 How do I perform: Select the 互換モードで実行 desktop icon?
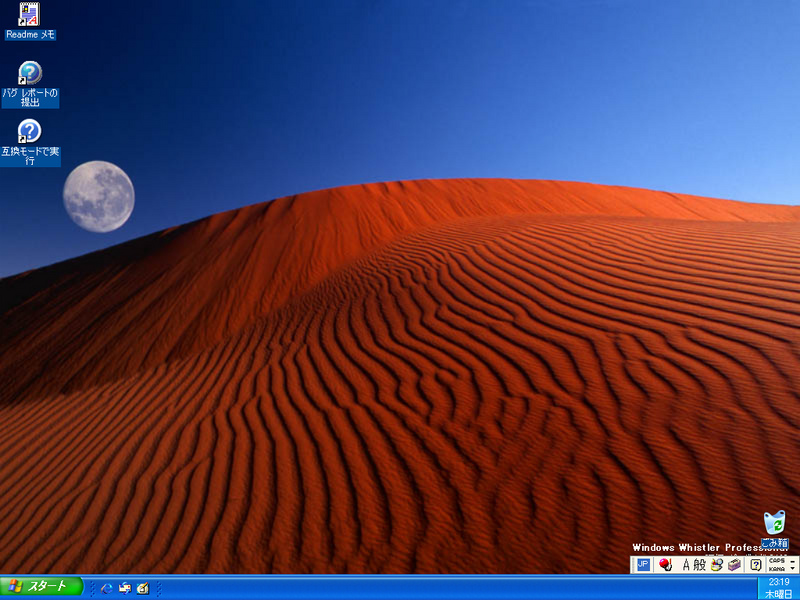30,143
